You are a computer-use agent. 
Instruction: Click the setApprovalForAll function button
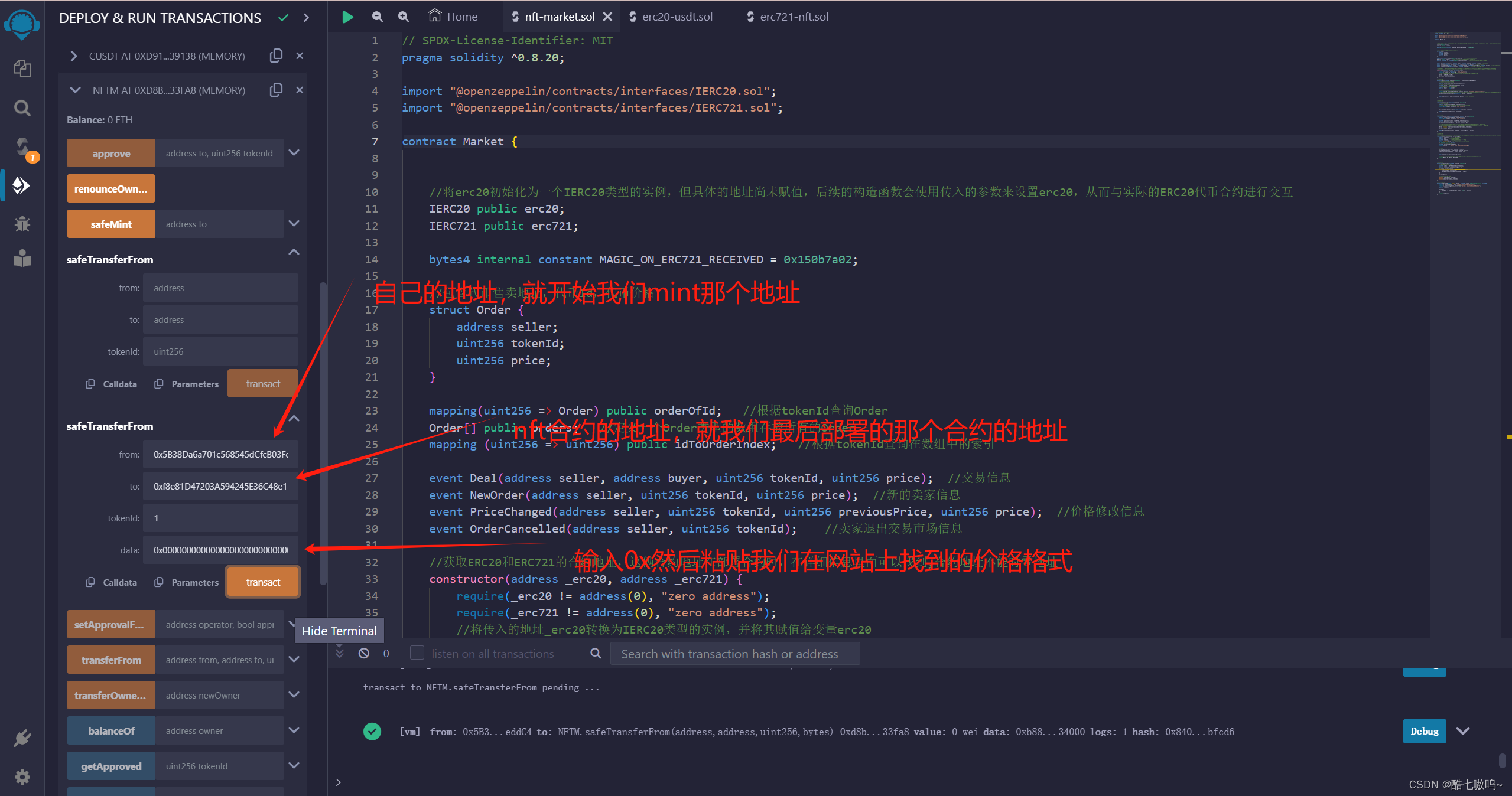click(x=111, y=625)
